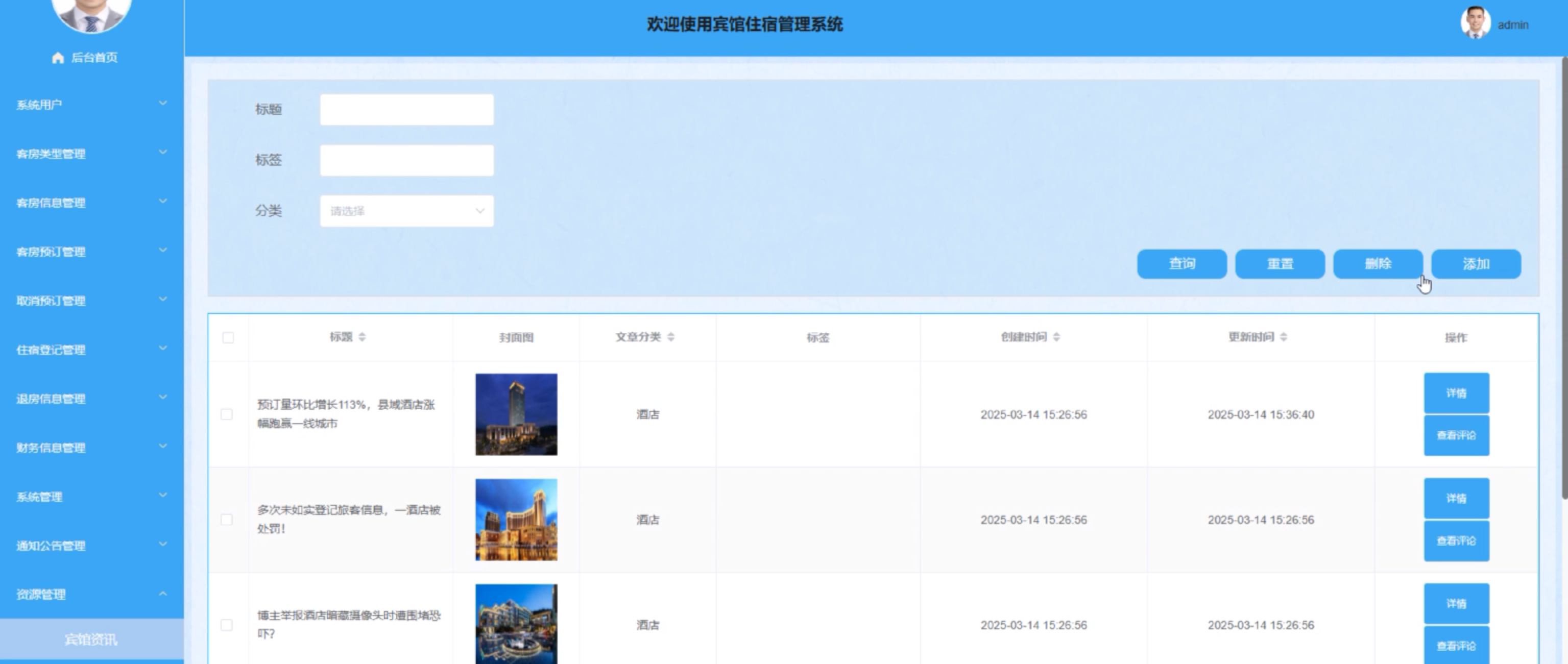Screen dimensions: 1568x664
Task: Sort table by 标题 column arrows
Action: [362, 337]
